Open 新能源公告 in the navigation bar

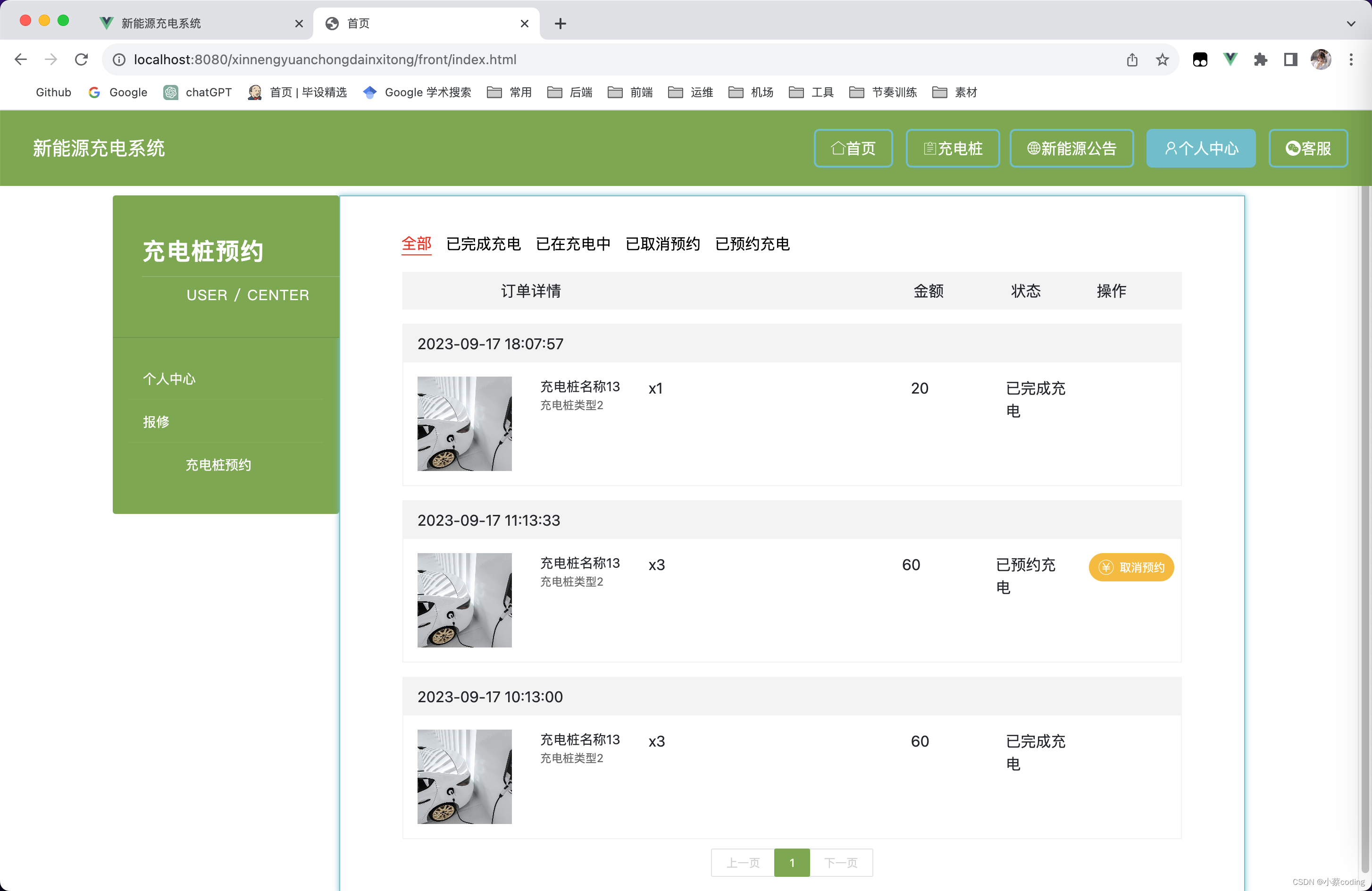1071,148
